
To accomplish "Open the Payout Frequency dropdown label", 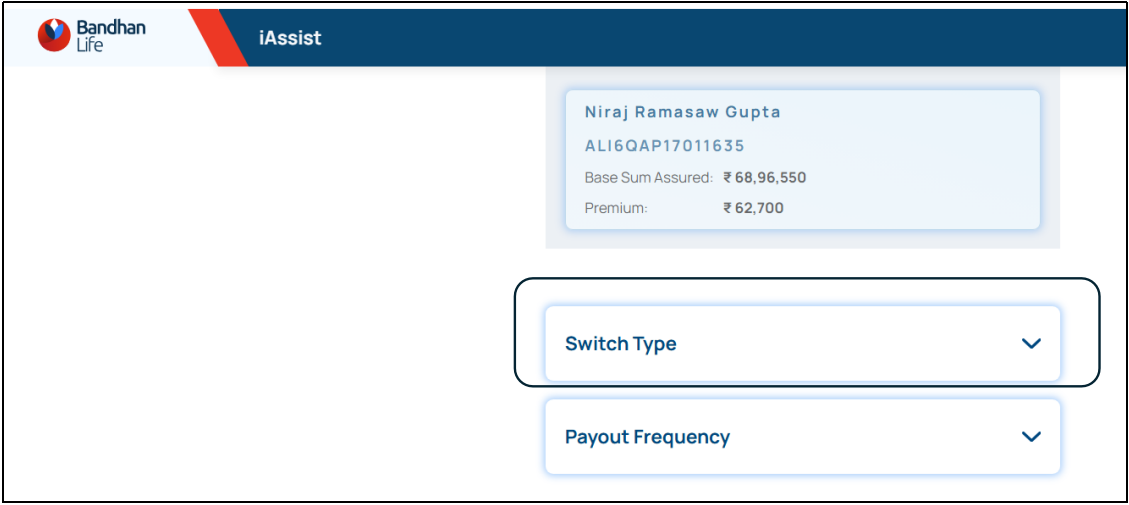I will [x=647, y=437].
